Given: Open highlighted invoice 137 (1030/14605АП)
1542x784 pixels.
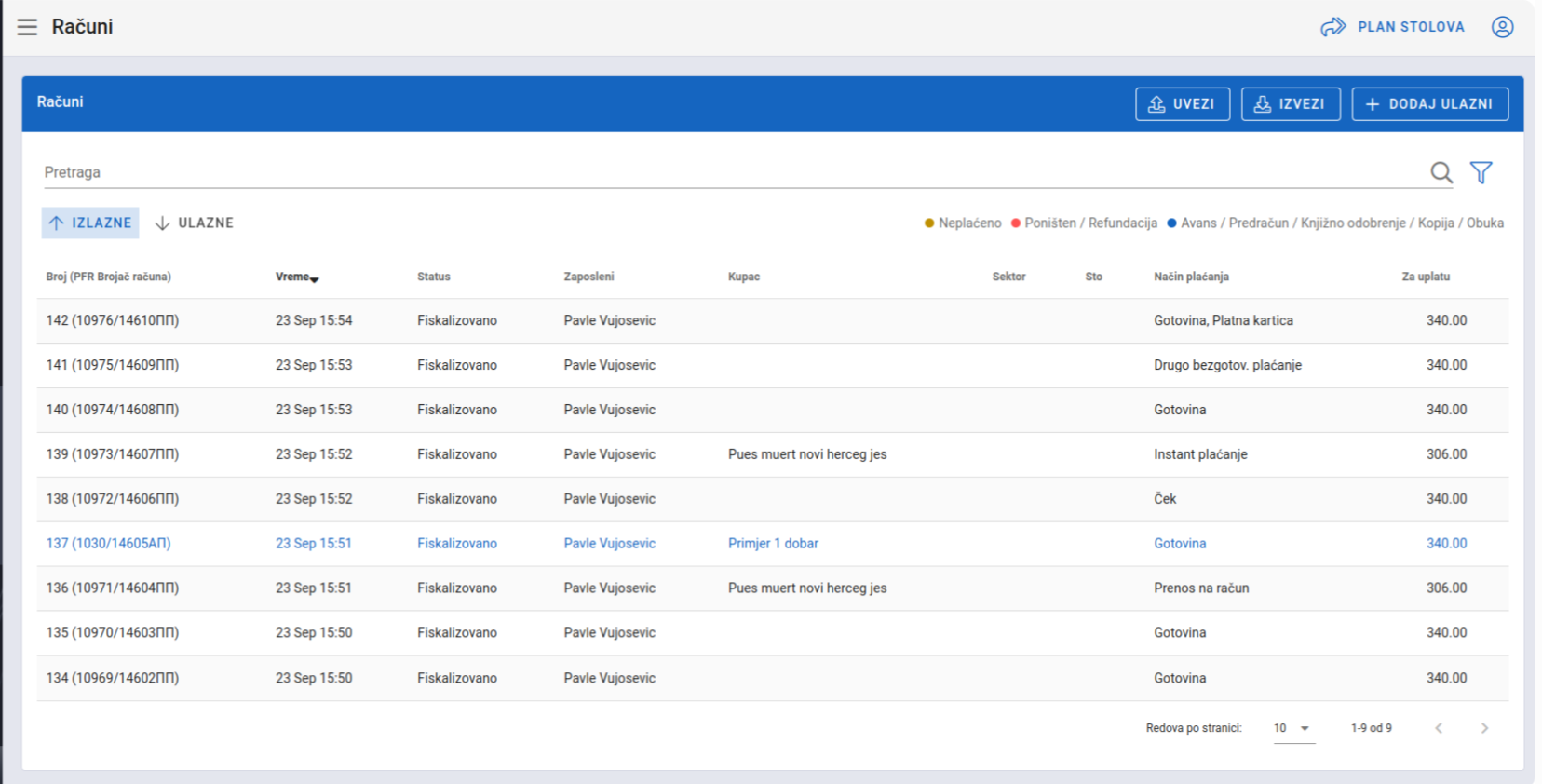Looking at the screenshot, I should click(773, 544).
